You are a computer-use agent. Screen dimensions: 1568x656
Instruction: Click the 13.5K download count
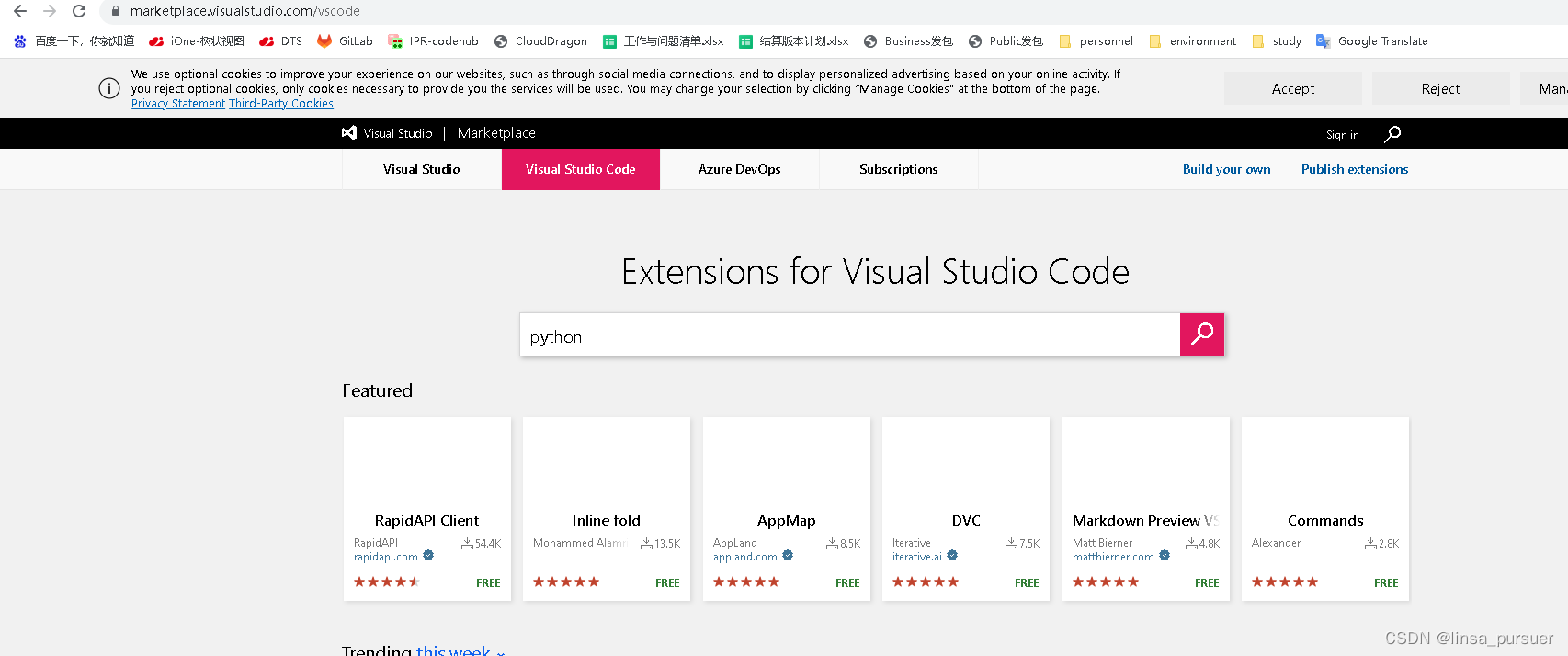coord(661,544)
